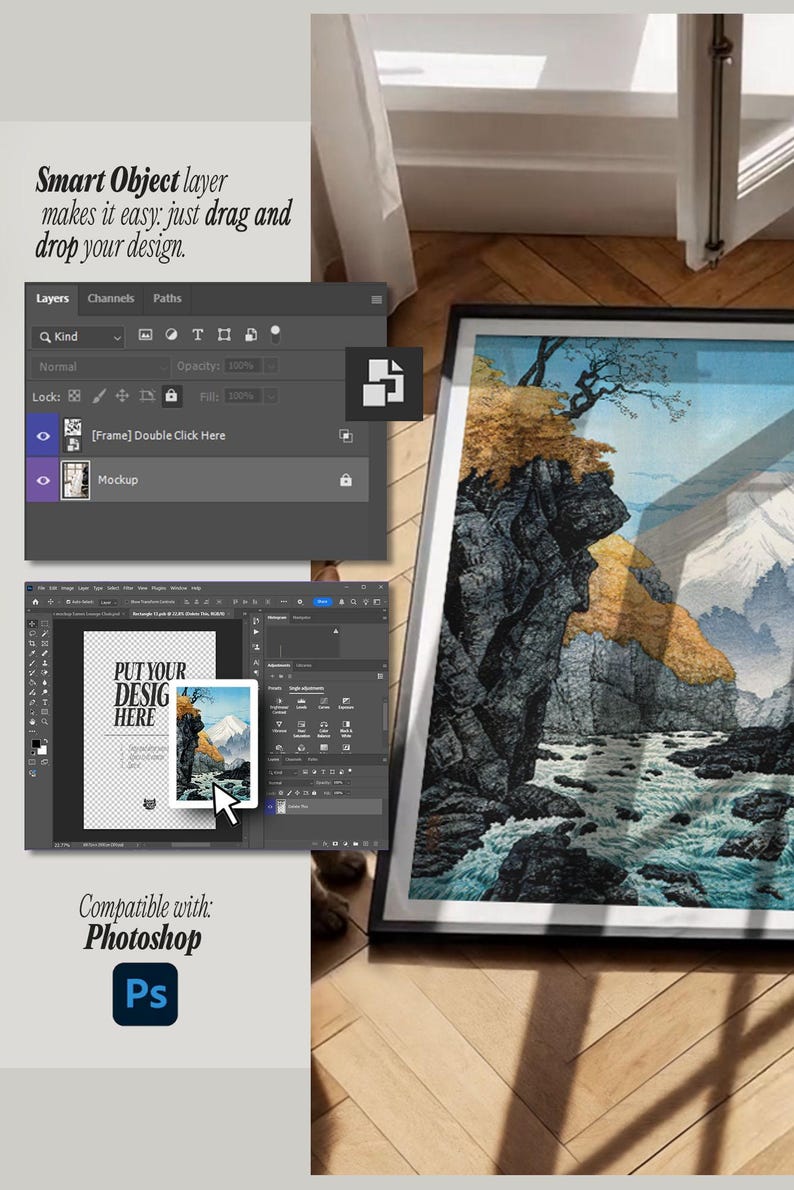Switch to the large Layers tab

click(52, 298)
